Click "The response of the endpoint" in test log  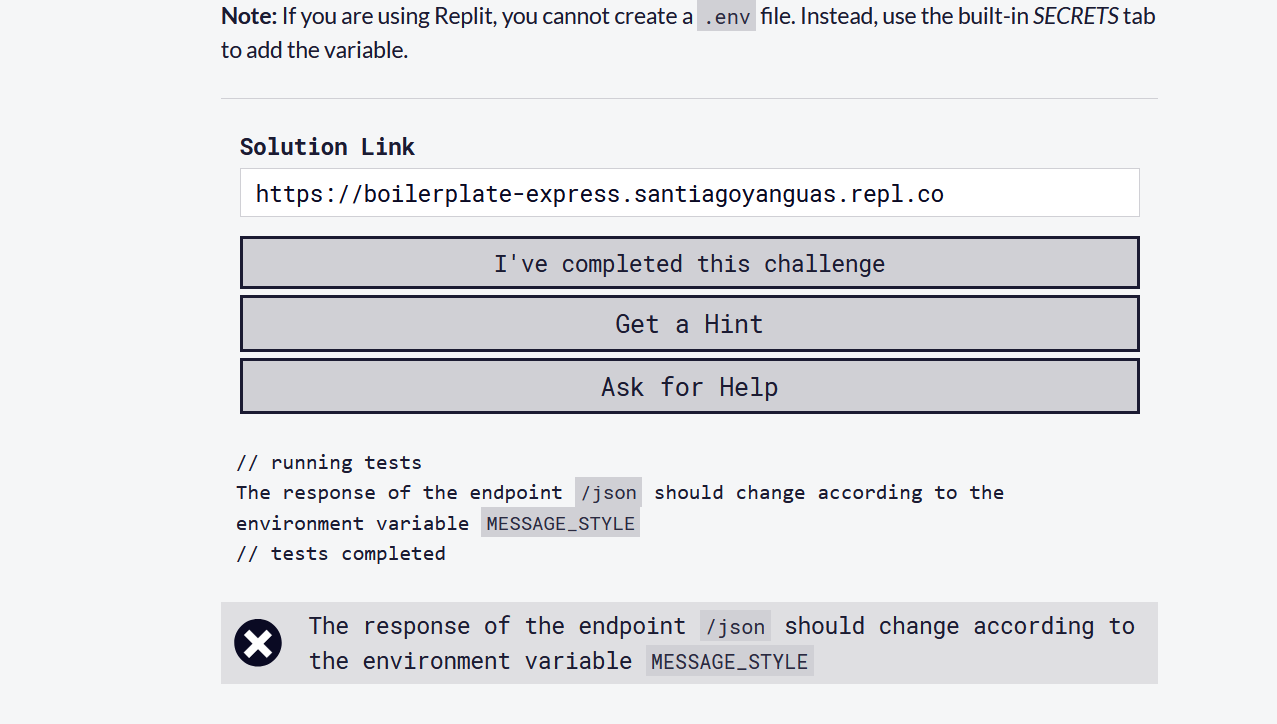399,493
